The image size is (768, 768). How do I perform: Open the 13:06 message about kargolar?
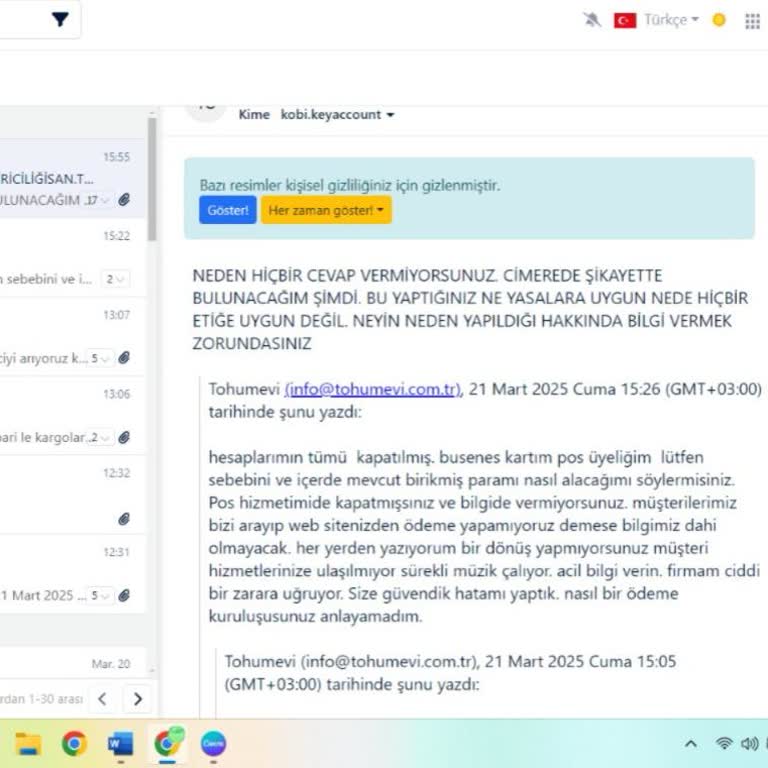[72, 416]
